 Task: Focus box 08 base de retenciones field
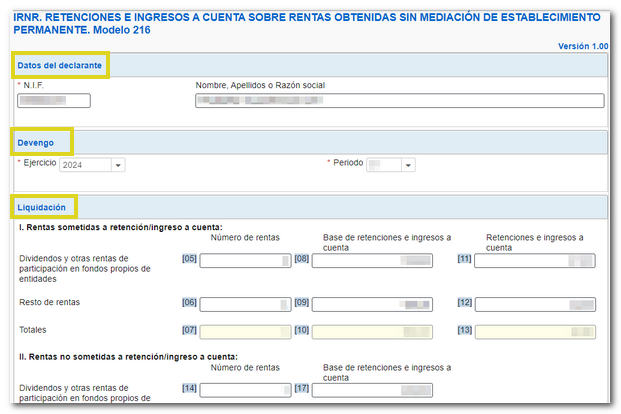point(372,261)
